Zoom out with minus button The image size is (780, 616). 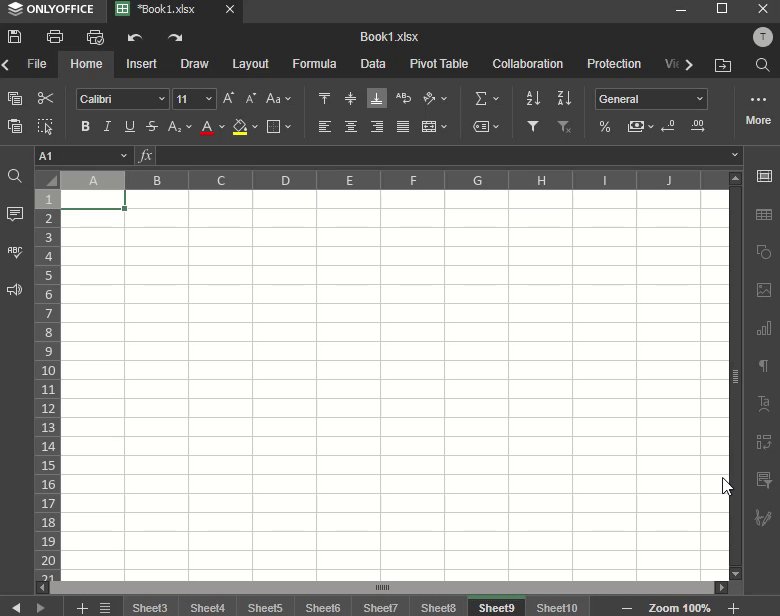(x=627, y=608)
